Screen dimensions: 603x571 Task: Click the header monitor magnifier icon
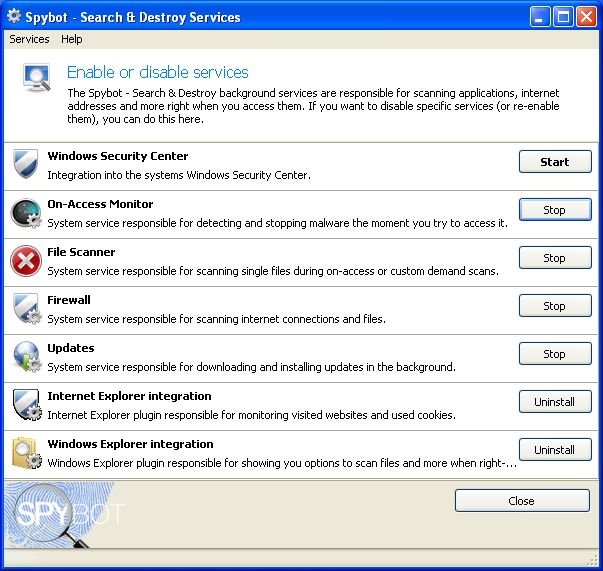[37, 79]
